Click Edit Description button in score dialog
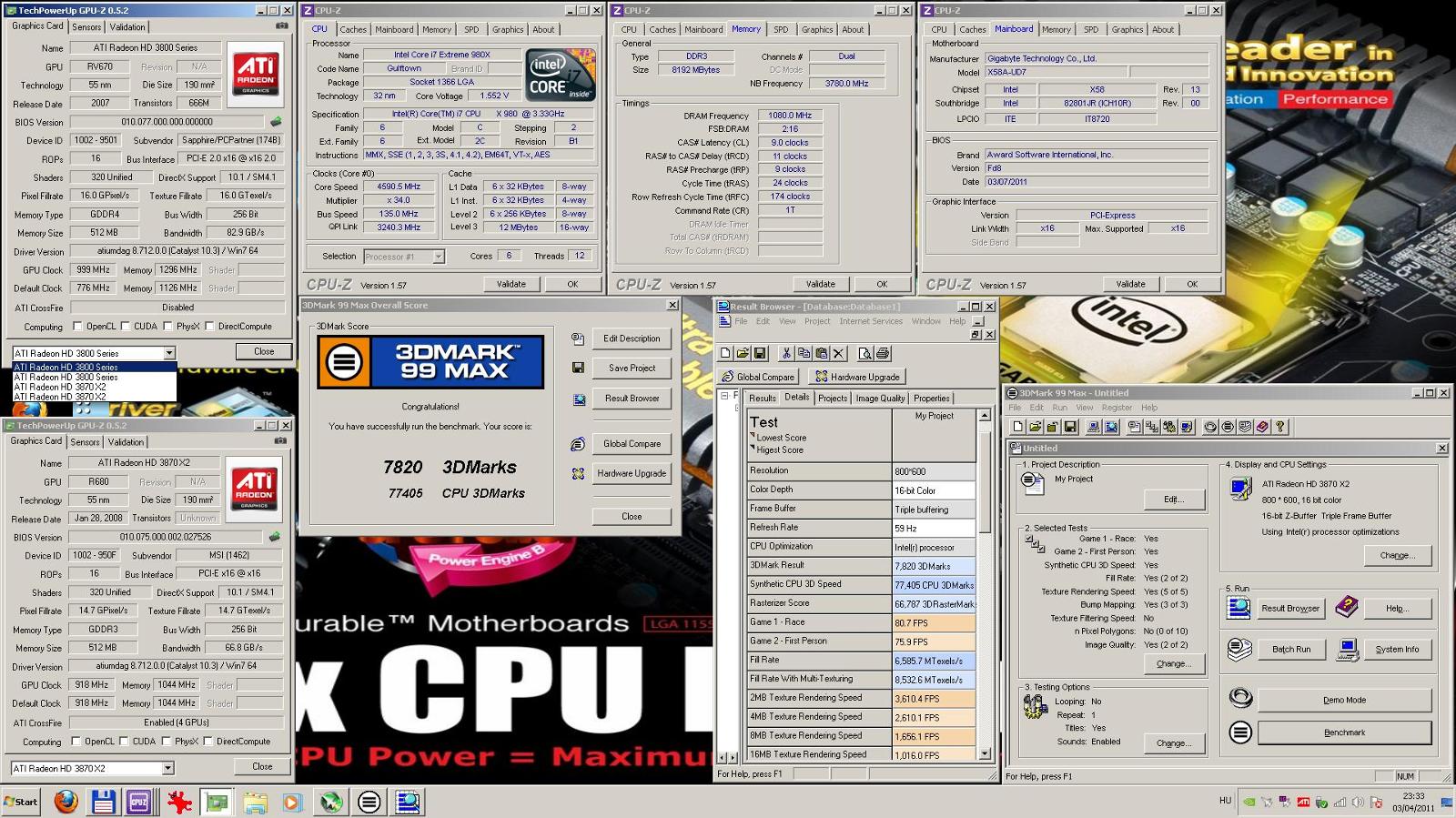The width and height of the screenshot is (1456, 818). click(x=632, y=338)
